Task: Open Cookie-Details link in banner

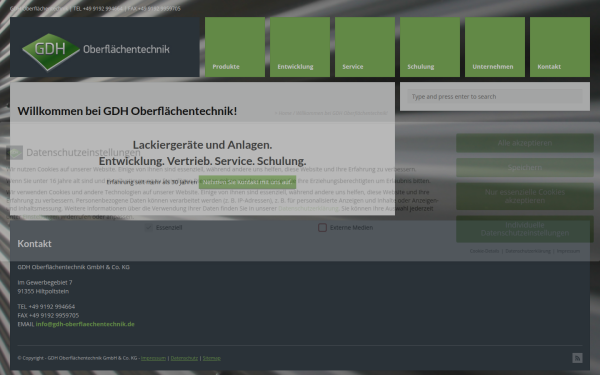Action: [484, 251]
